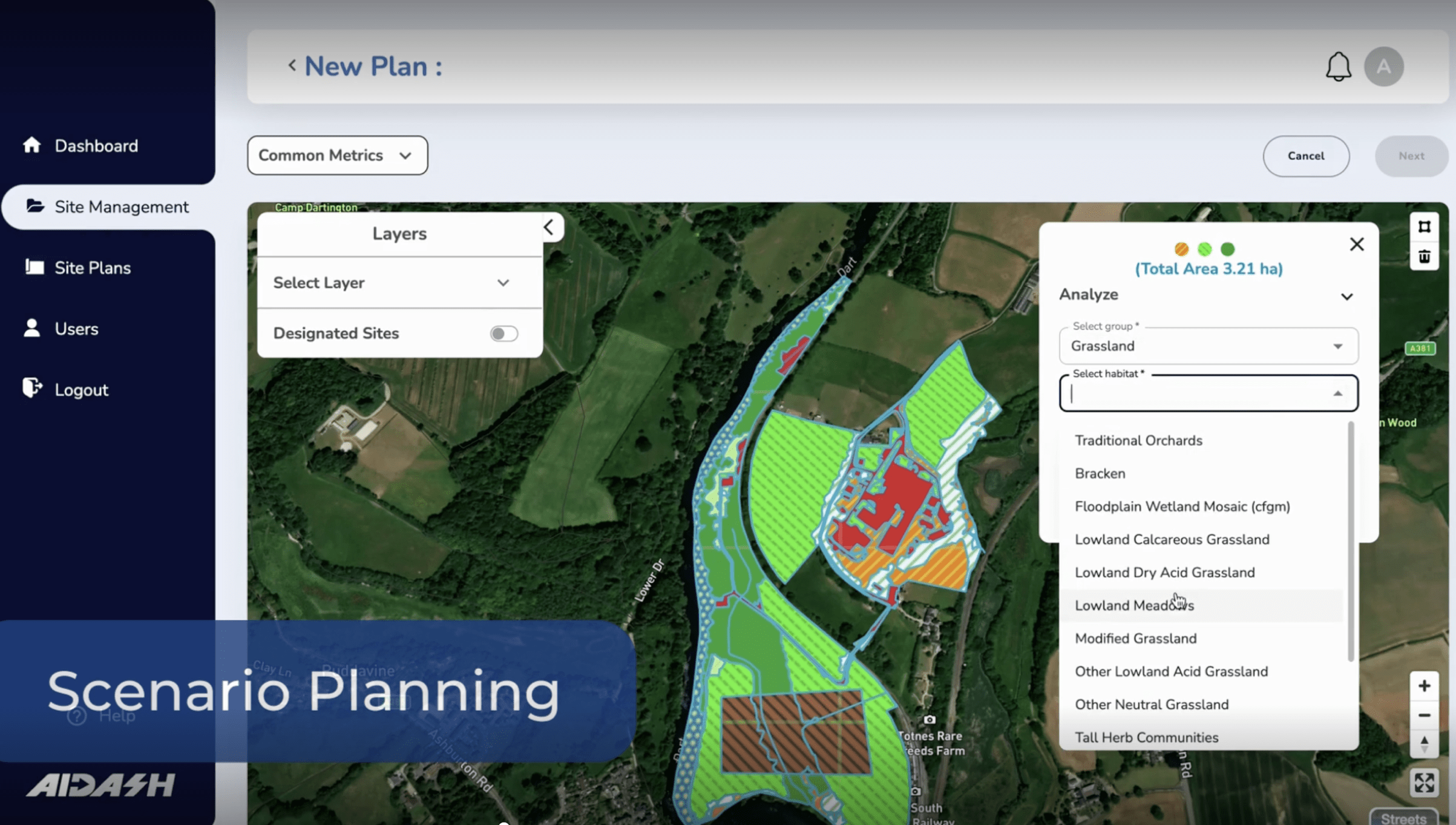
Task: Select Other Lowland Acid Grassland
Action: pos(1201,672)
